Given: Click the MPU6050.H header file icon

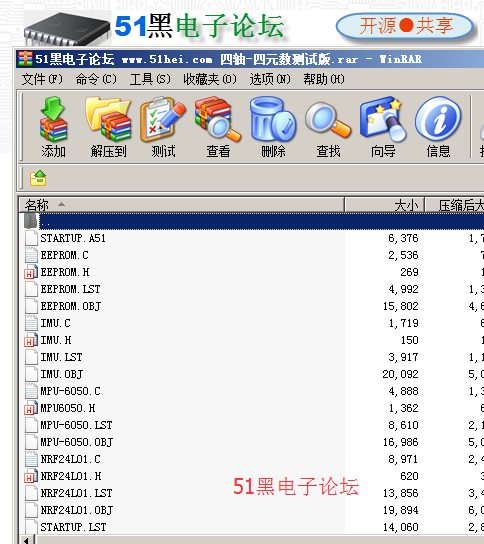Looking at the screenshot, I should [x=31, y=408].
